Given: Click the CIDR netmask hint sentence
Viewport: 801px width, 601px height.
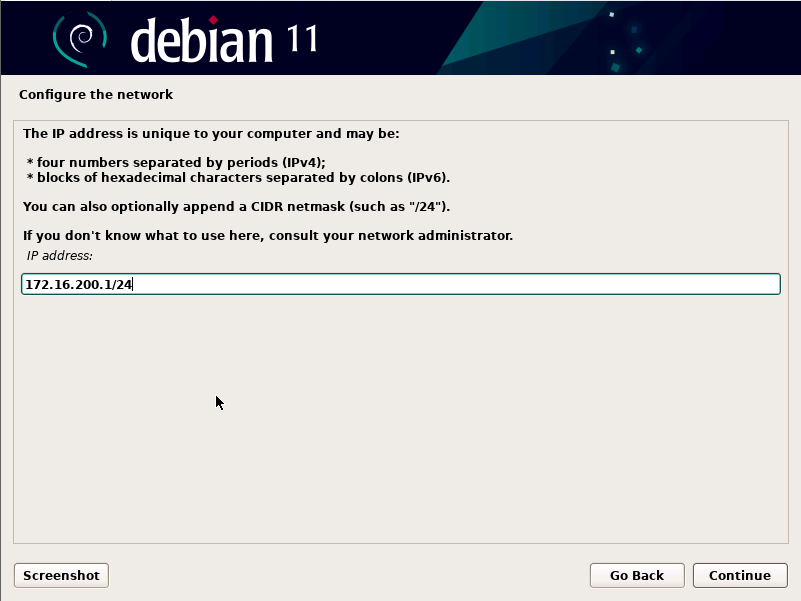Looking at the screenshot, I should (x=237, y=206).
